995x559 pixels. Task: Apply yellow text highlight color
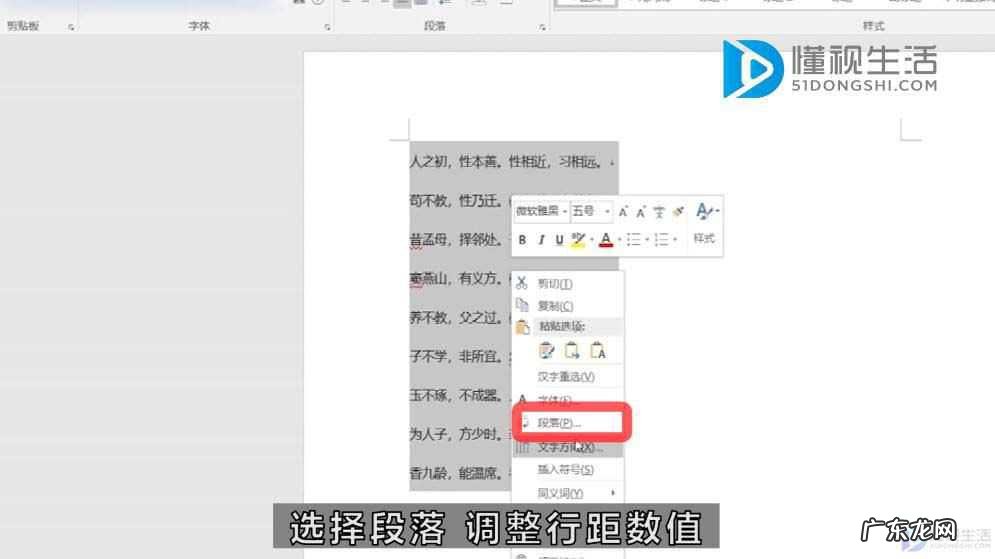pos(577,240)
